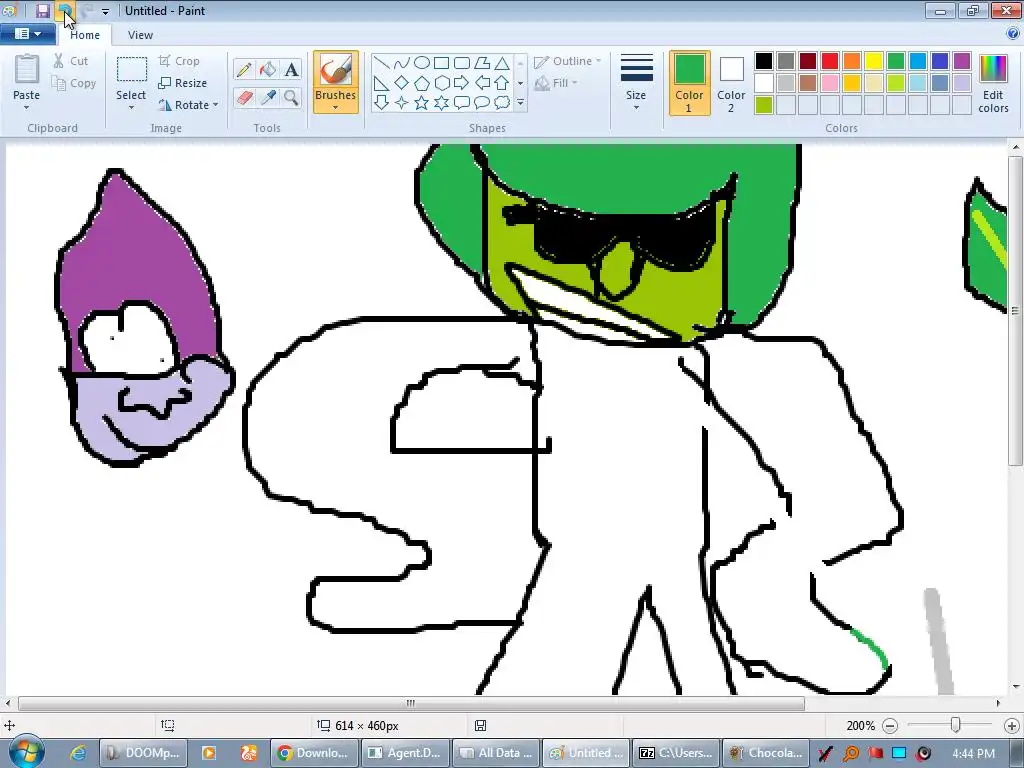Open the blue Paint file menu button
Image resolution: width=1024 pixels, height=768 pixels.
coord(27,34)
